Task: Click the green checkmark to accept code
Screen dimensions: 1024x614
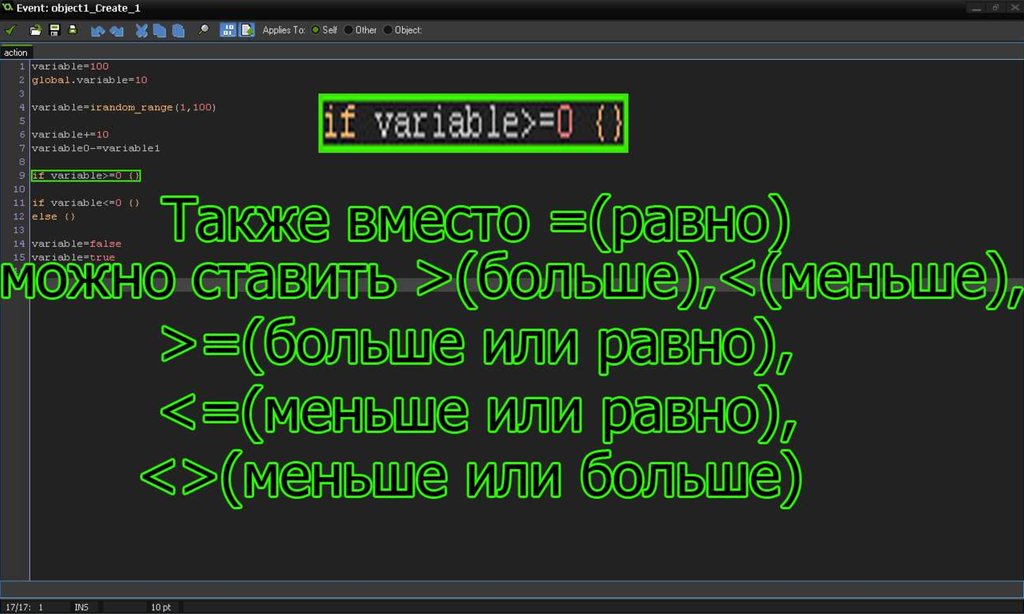Action: (x=11, y=30)
